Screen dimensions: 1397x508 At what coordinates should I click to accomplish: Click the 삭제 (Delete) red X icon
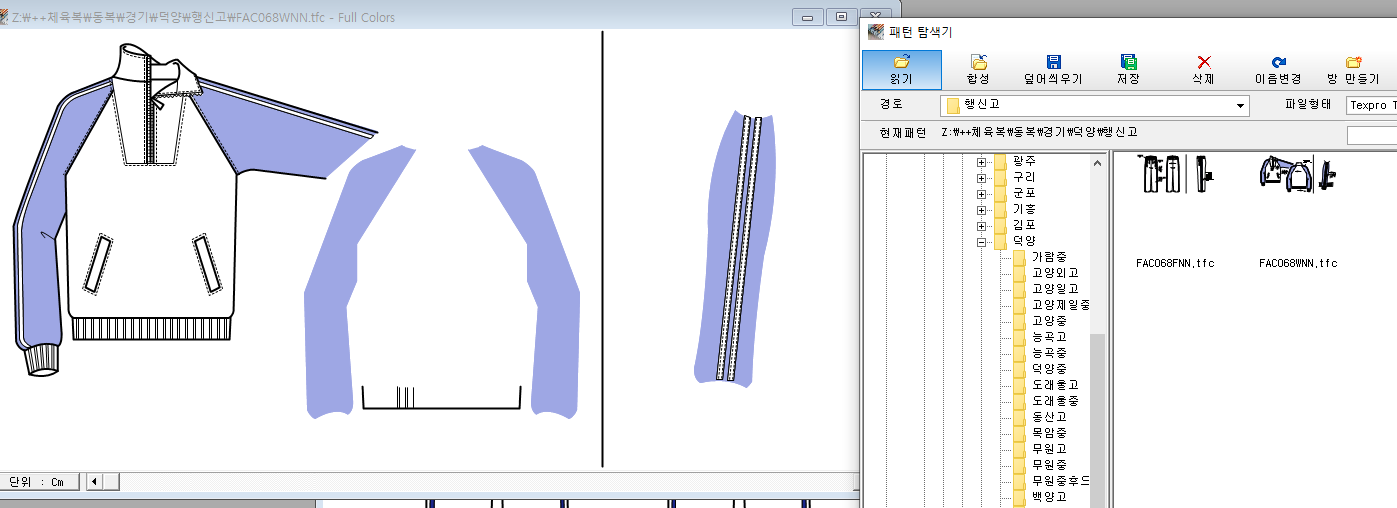click(1203, 69)
